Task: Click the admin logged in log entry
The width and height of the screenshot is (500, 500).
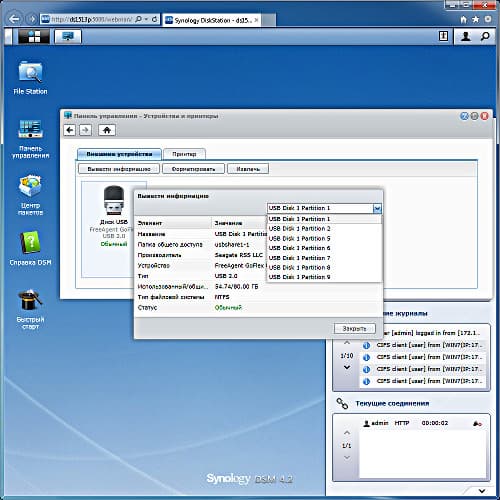Action: tap(432, 333)
